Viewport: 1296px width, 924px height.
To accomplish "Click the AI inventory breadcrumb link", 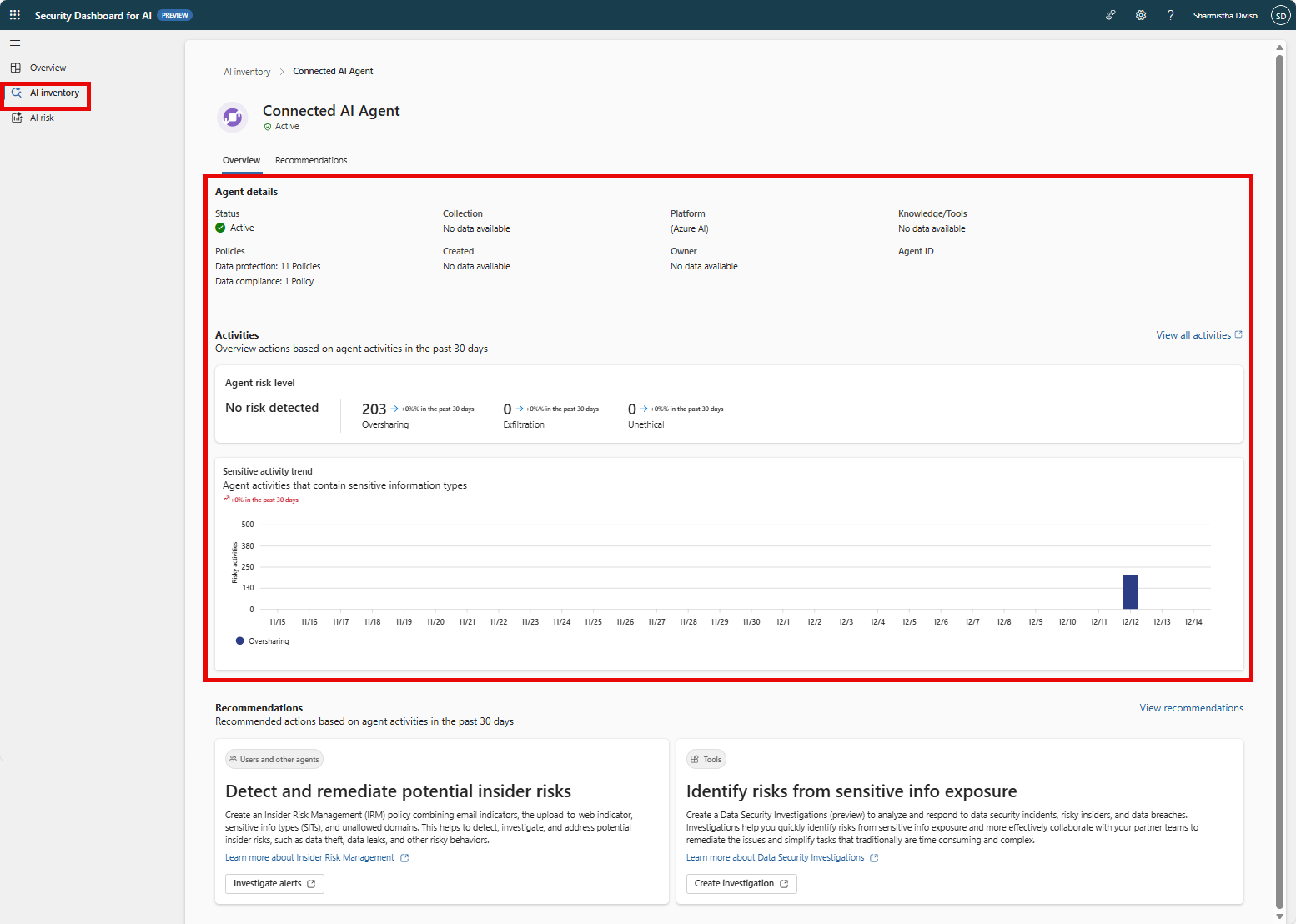I will [247, 72].
